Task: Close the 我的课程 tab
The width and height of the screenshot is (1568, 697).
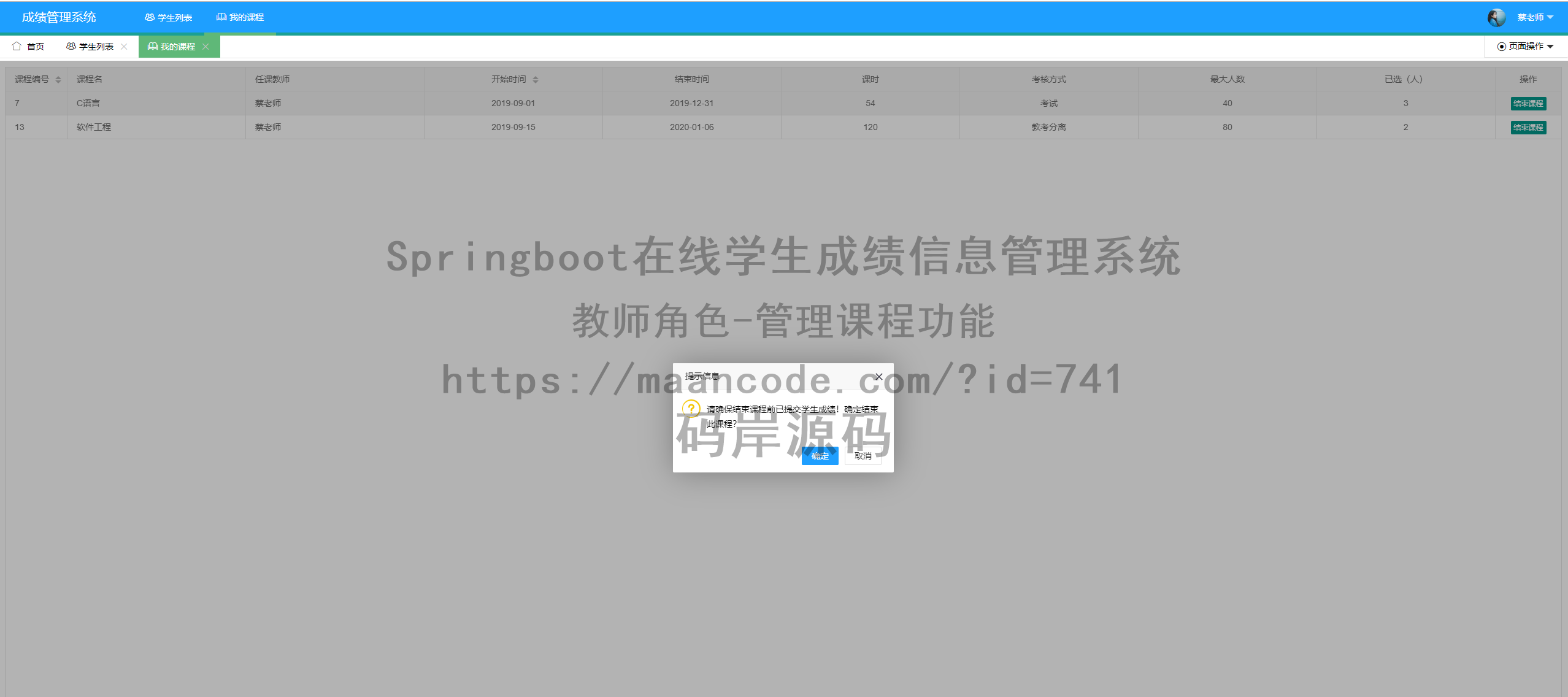Action: (206, 47)
